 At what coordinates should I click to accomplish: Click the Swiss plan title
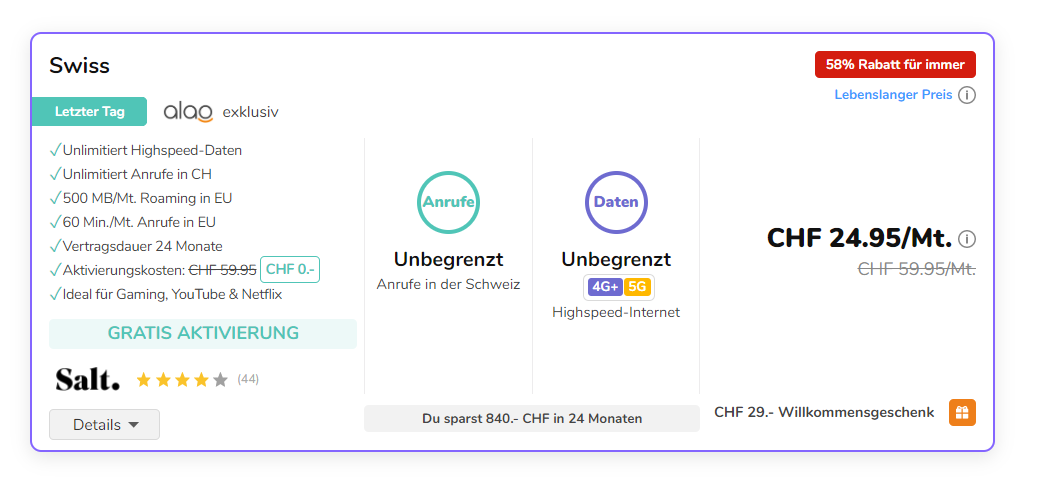(80, 66)
